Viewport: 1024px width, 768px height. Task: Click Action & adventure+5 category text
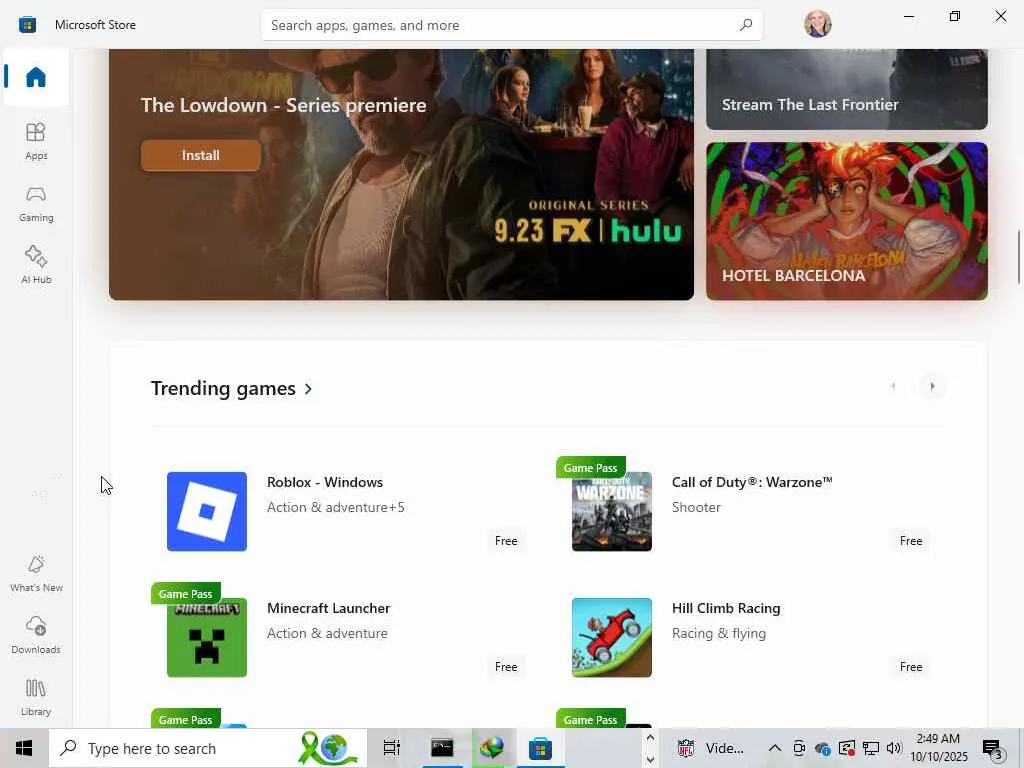[336, 507]
